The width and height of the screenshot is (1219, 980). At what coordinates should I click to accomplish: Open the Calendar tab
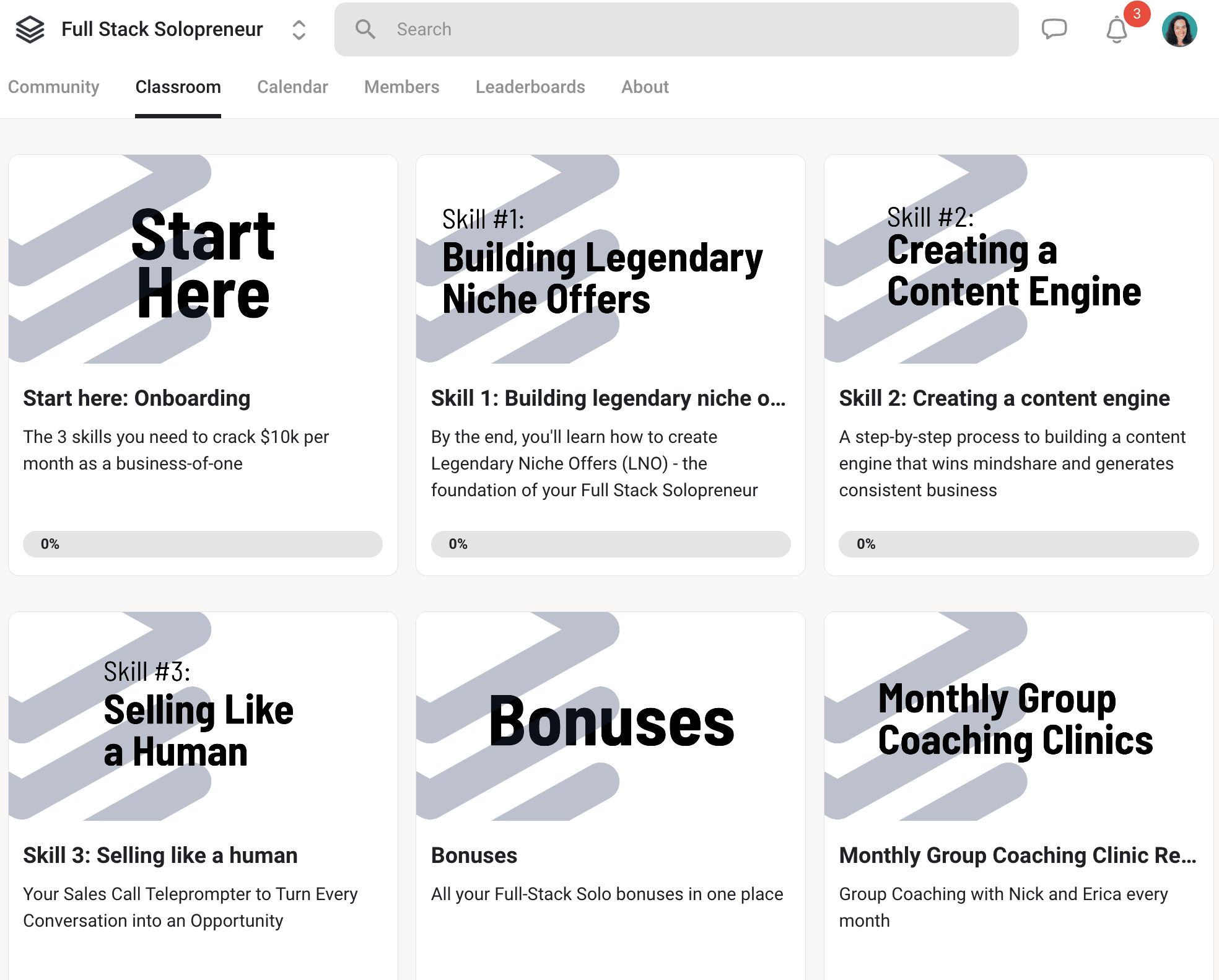click(292, 87)
